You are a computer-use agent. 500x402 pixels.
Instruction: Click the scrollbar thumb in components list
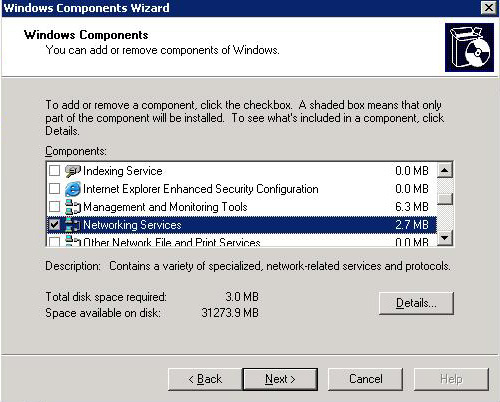445,199
